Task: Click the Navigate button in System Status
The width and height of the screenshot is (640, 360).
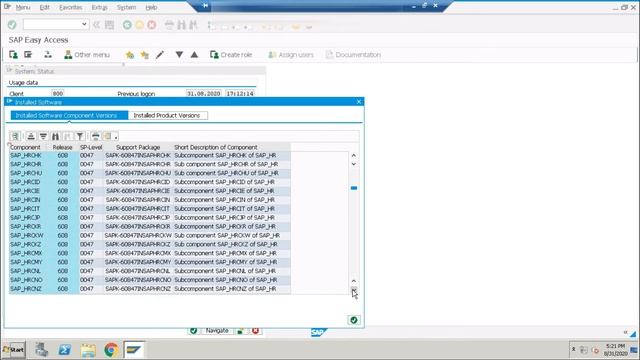Action: [x=217, y=330]
